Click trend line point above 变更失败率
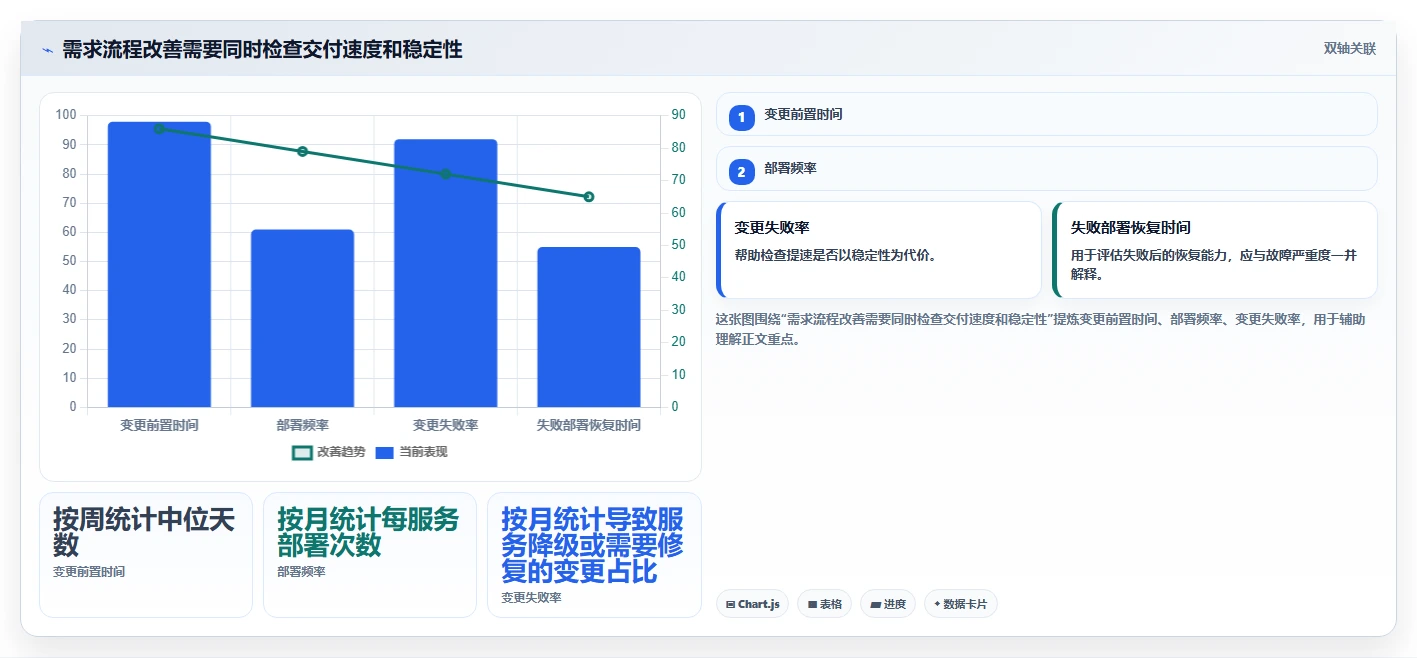 point(446,174)
